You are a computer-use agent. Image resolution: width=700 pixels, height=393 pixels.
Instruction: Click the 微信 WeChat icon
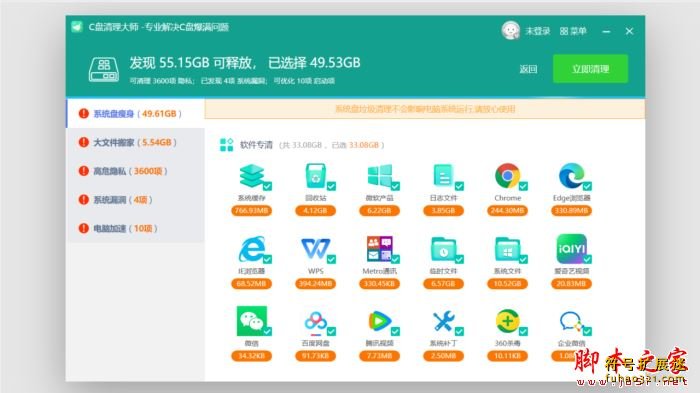[x=251, y=321]
